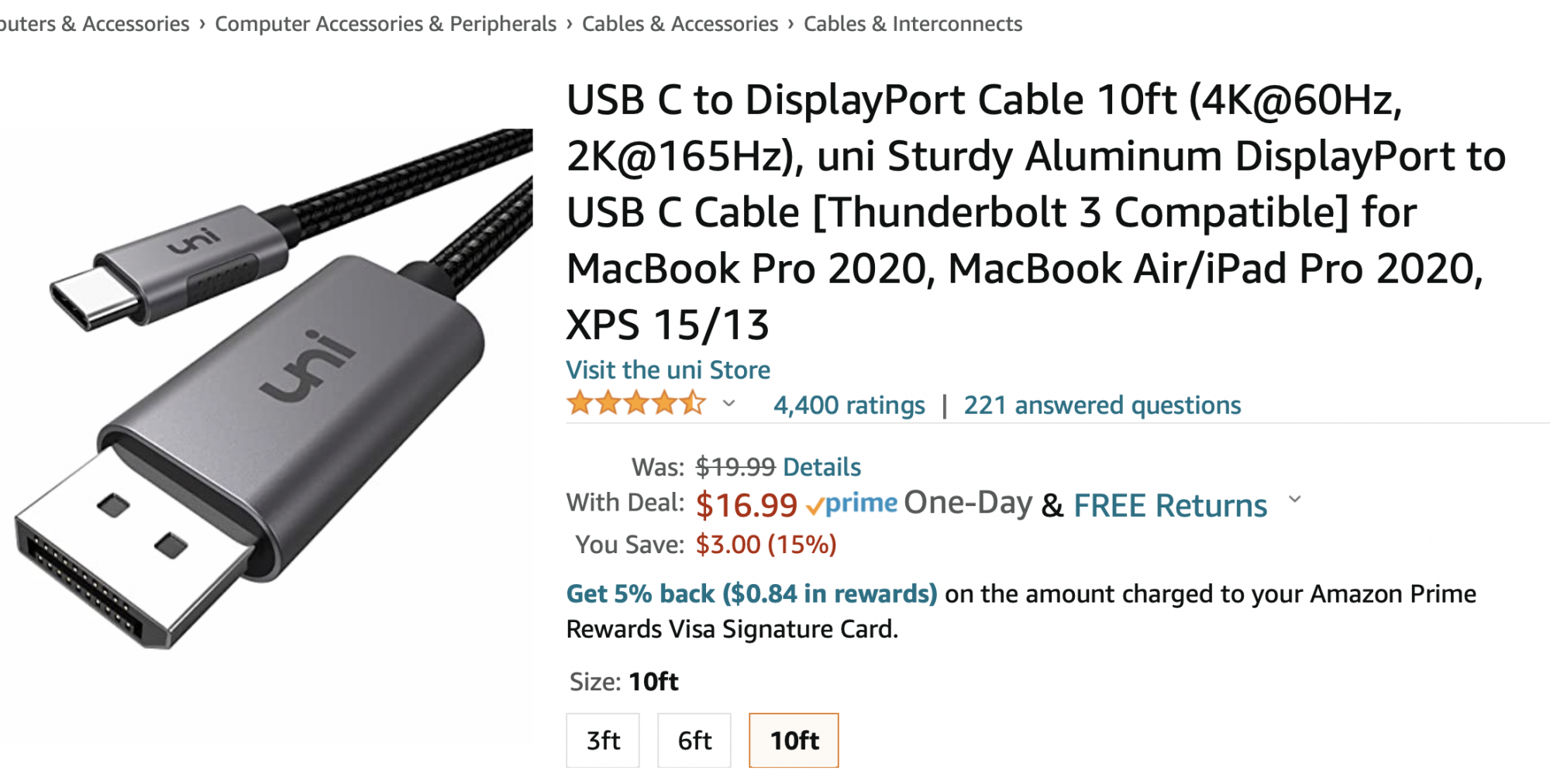Image resolution: width=1550 pixels, height=784 pixels.
Task: Open the 4,400 ratings link
Action: click(x=849, y=405)
